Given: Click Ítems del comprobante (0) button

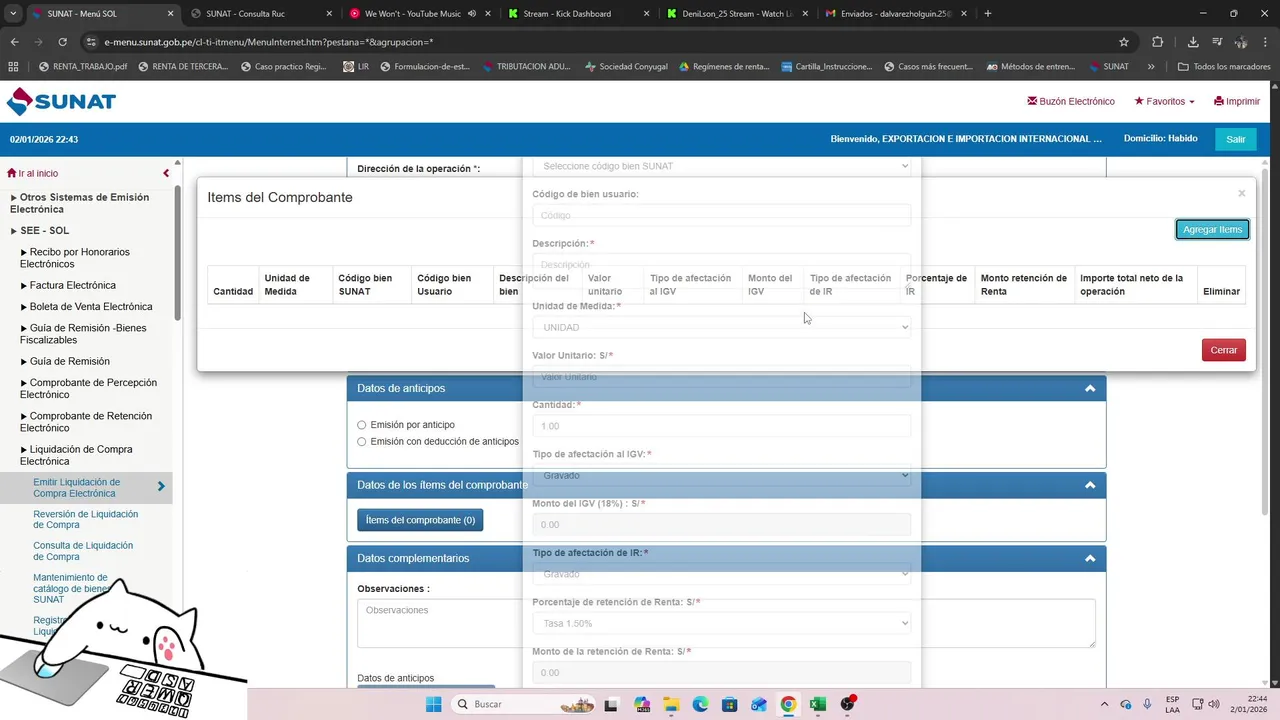Looking at the screenshot, I should tap(420, 520).
